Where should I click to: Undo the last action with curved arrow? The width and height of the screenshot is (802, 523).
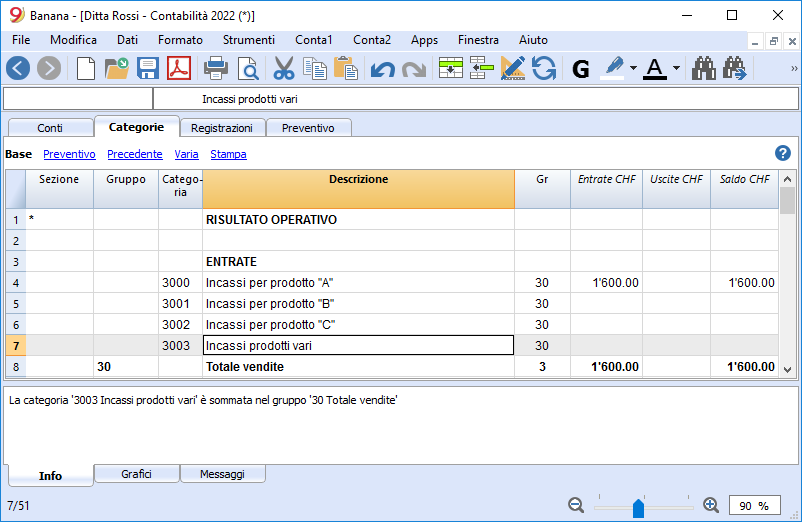point(383,69)
